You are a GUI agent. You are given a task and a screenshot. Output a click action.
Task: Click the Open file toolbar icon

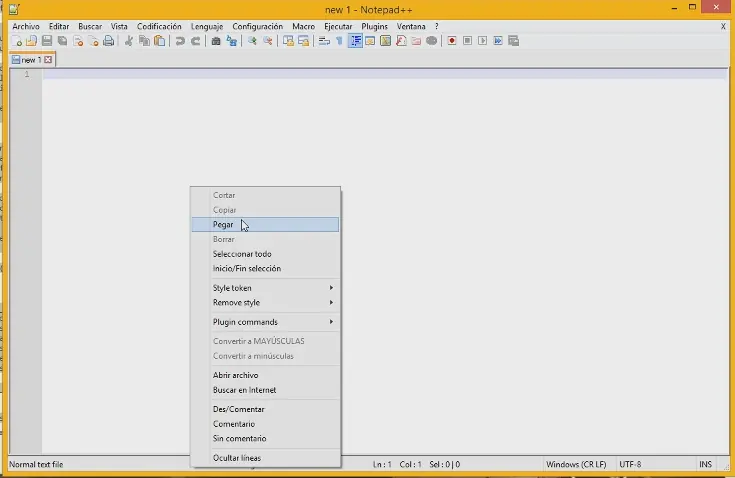click(31, 41)
